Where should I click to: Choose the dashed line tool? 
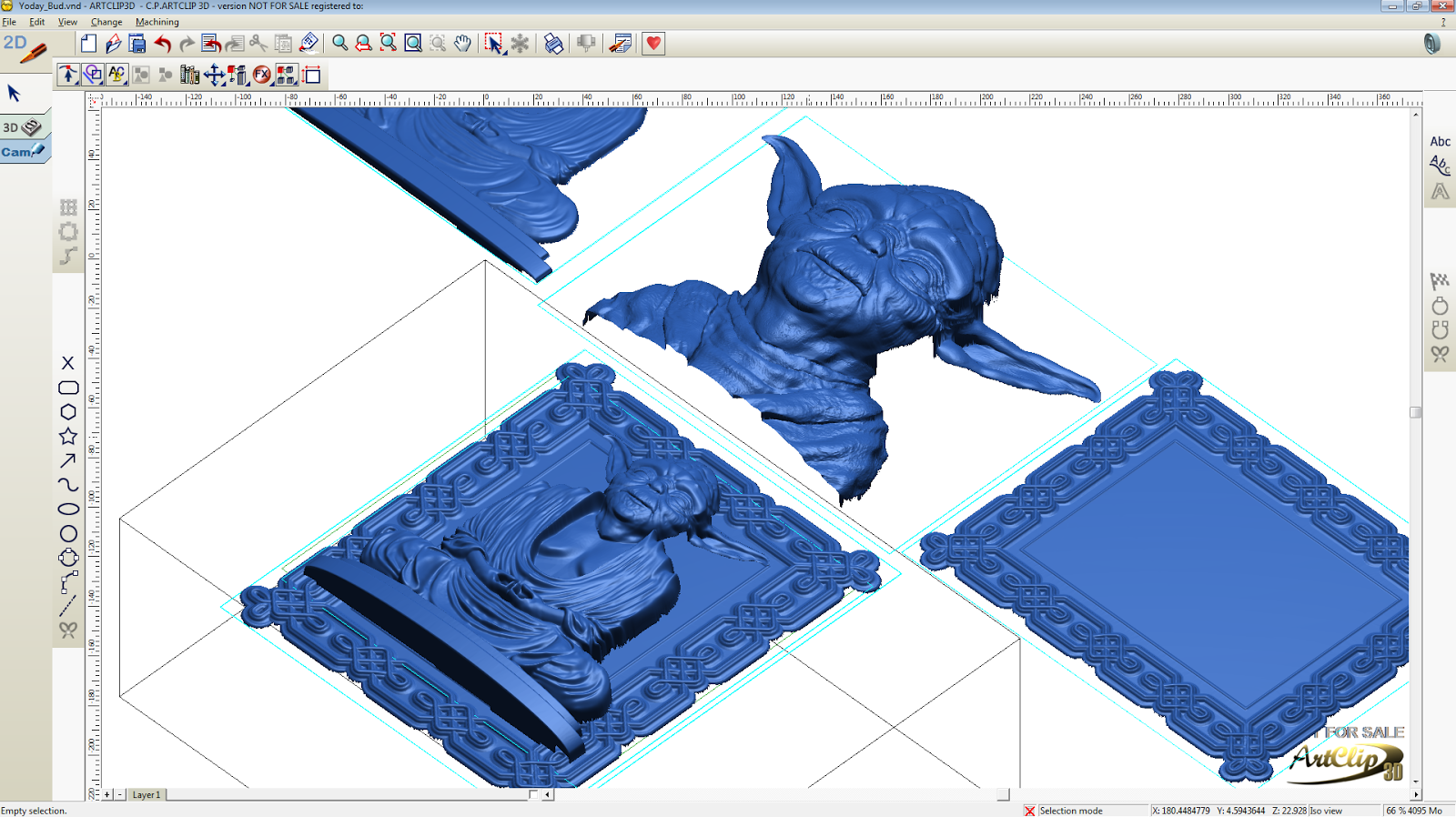click(68, 606)
